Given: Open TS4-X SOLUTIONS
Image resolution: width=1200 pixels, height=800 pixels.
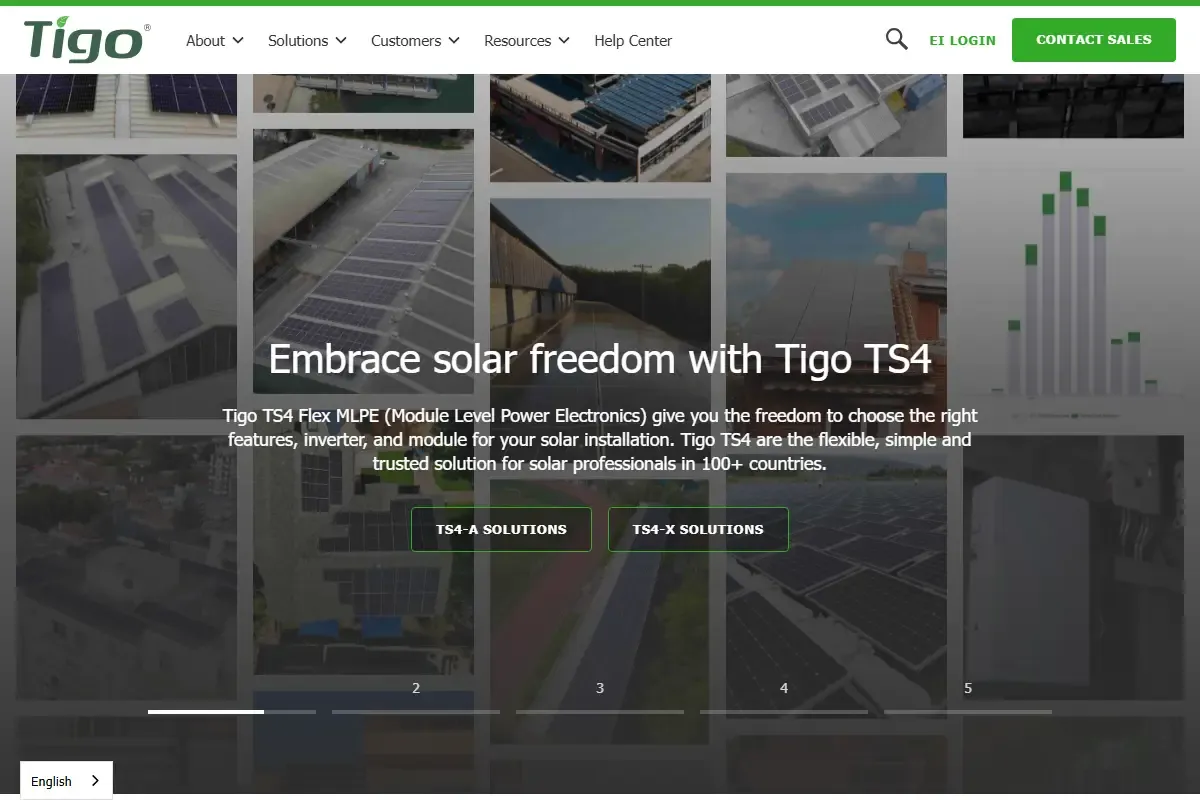Looking at the screenshot, I should [698, 529].
